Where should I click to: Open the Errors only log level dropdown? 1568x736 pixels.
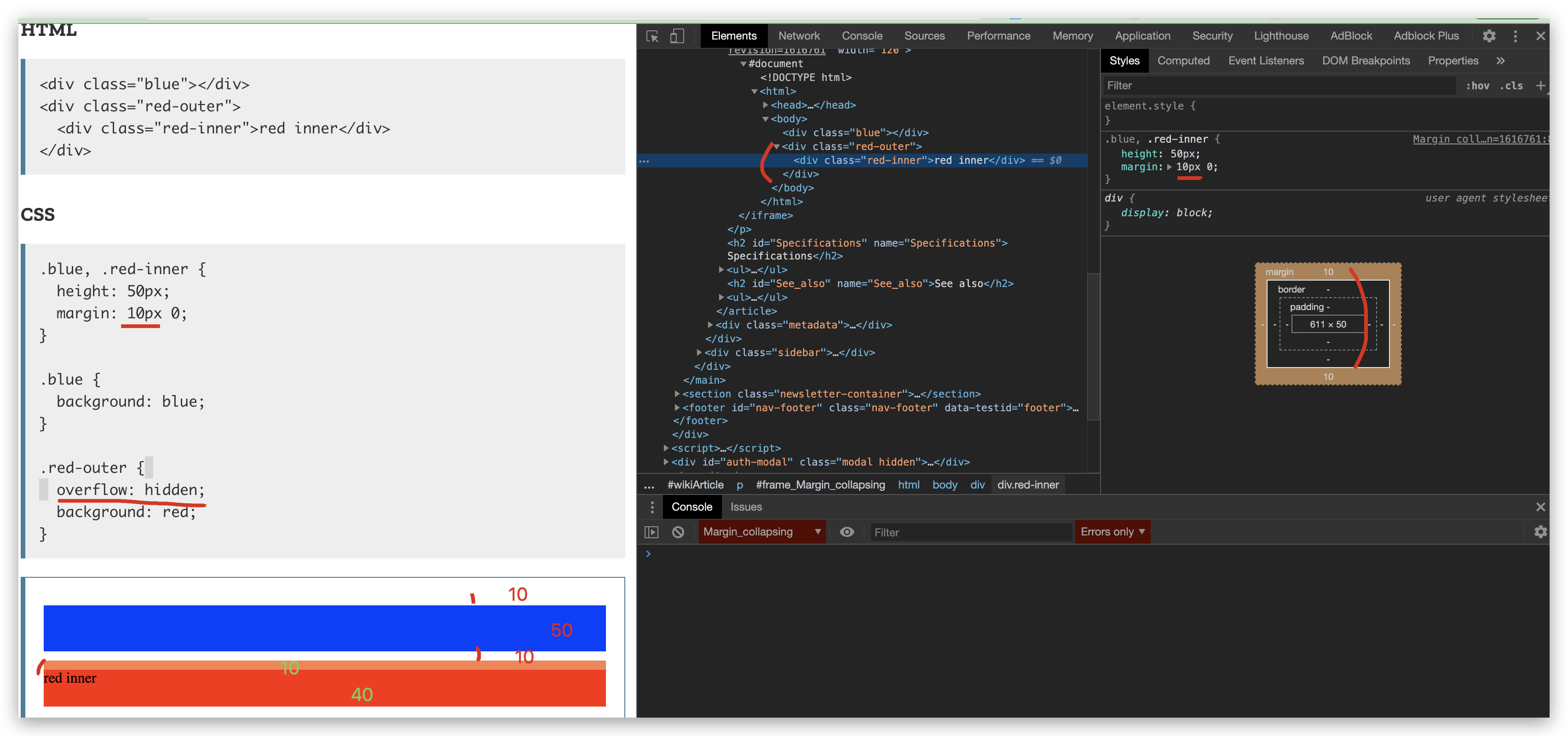tap(1112, 532)
